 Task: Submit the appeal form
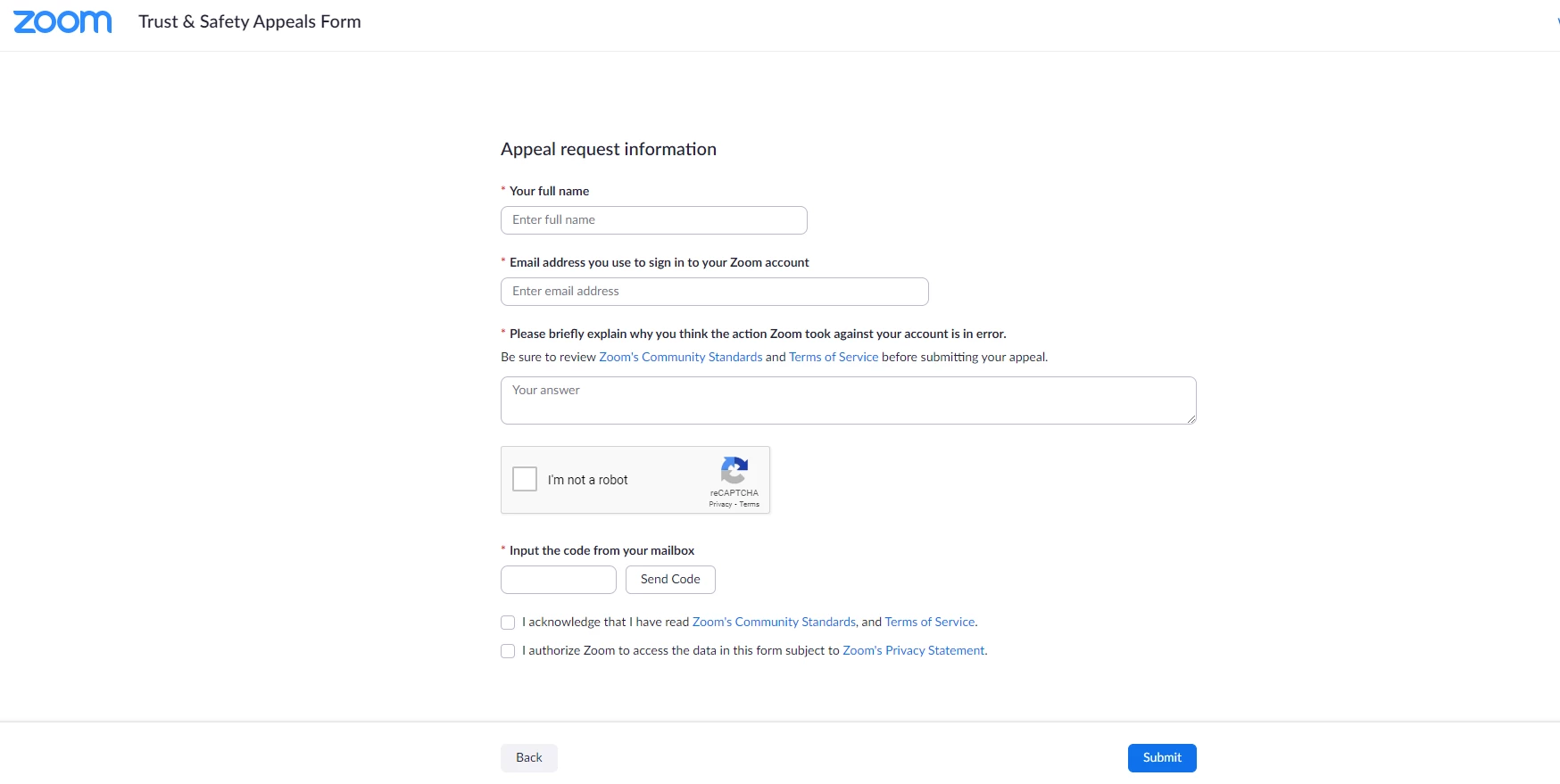pyautogui.click(x=1162, y=758)
